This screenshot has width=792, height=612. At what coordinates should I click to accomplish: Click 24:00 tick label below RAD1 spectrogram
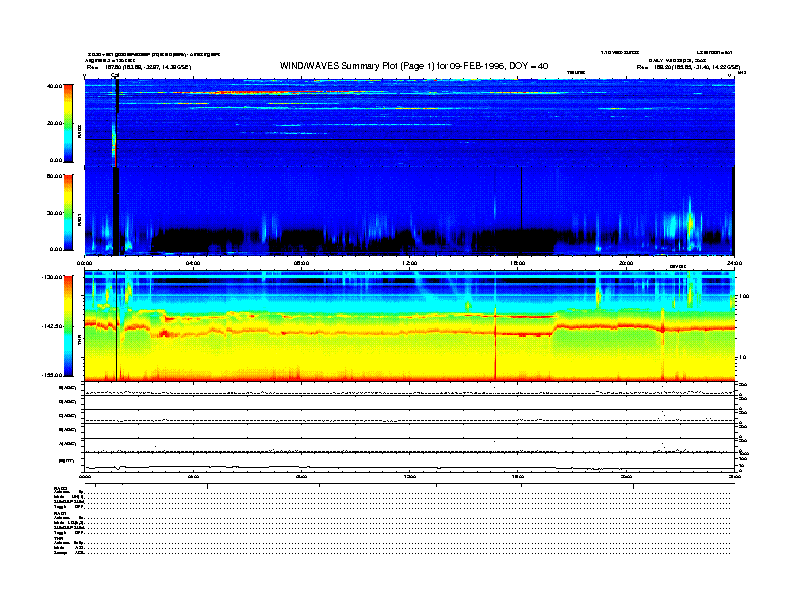pos(734,263)
